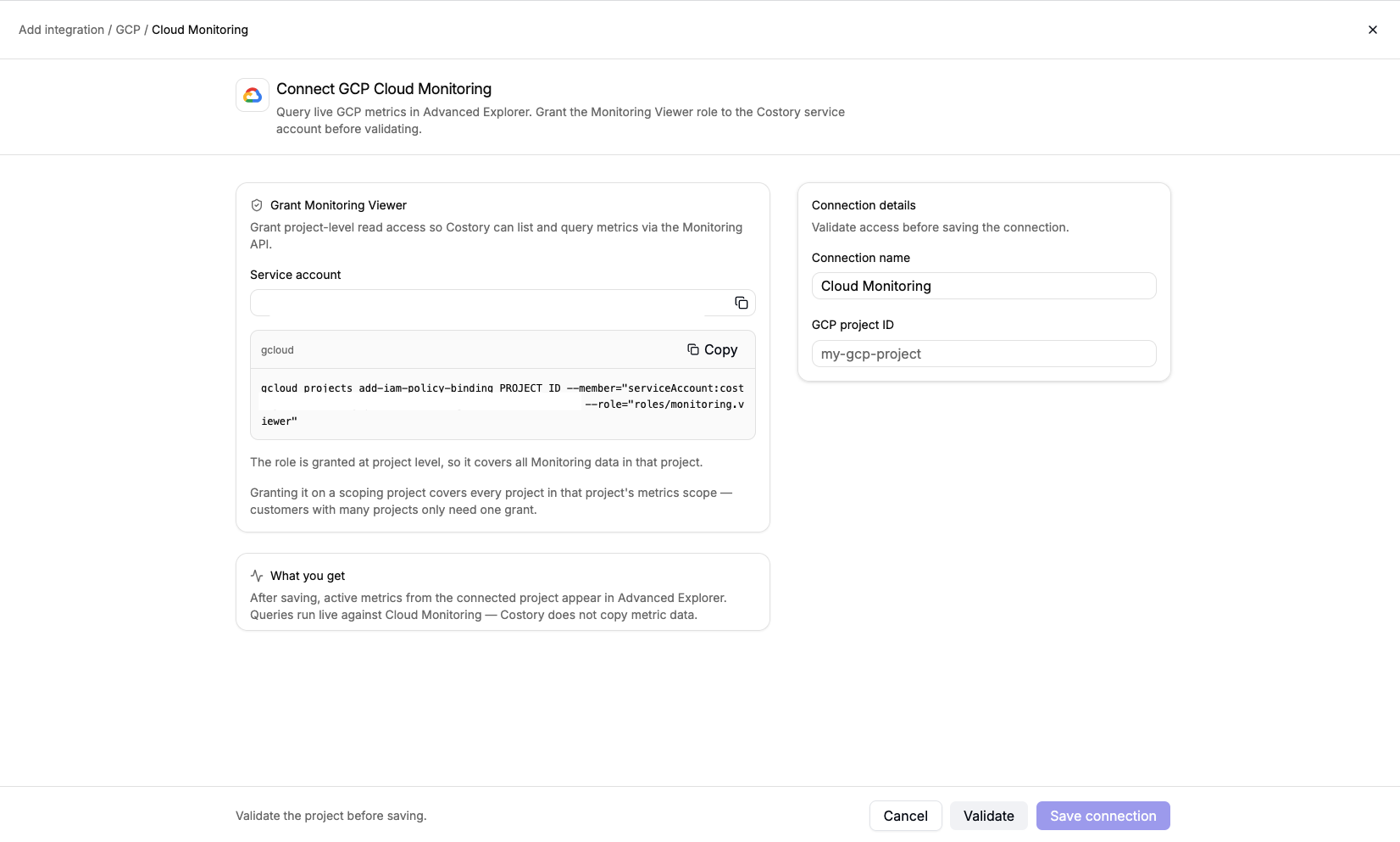Close the add integration dialog
Image resolution: width=1400 pixels, height=842 pixels.
pos(1373,30)
